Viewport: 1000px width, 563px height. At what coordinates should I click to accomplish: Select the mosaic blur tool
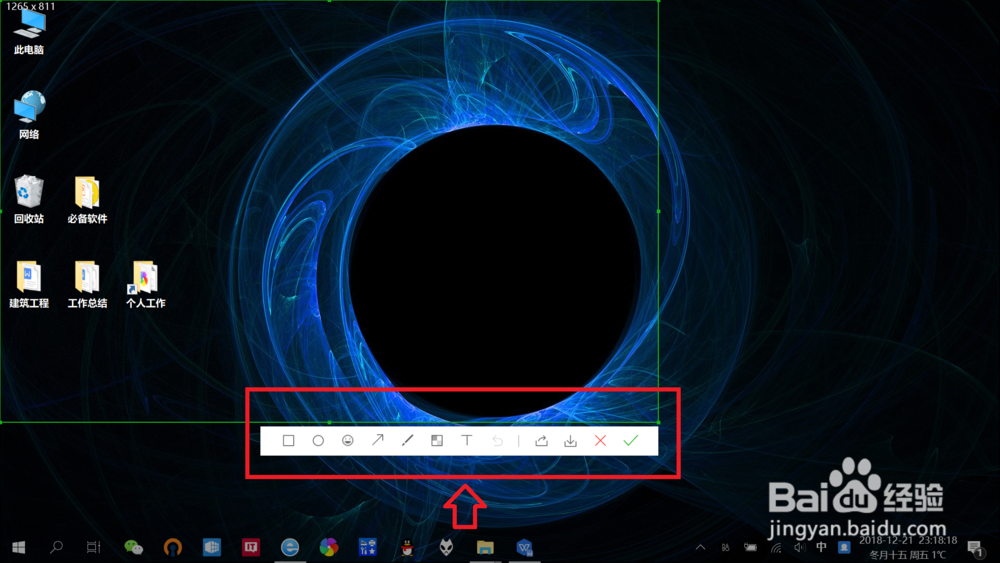click(437, 441)
